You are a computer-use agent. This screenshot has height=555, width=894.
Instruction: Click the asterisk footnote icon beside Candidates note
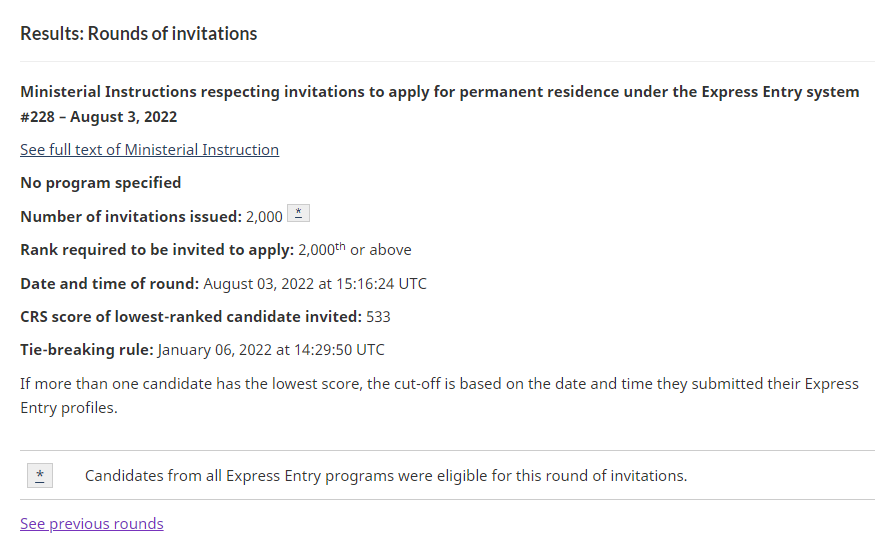[40, 475]
